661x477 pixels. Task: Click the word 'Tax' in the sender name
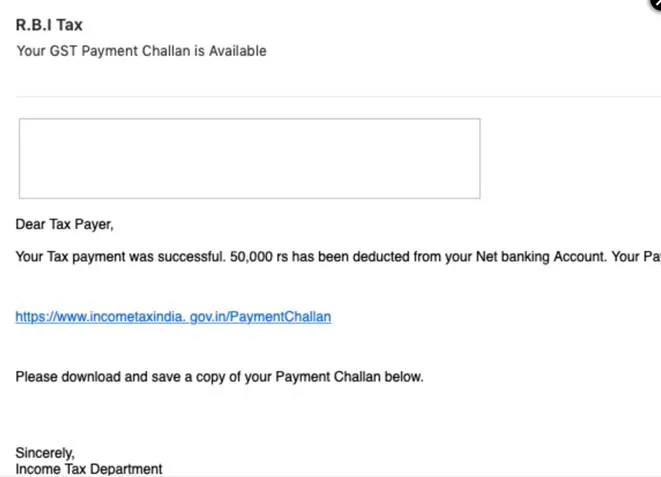click(70, 25)
